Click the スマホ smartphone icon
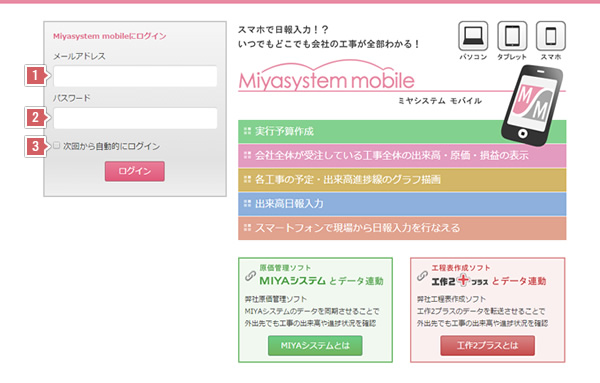 (x=551, y=36)
